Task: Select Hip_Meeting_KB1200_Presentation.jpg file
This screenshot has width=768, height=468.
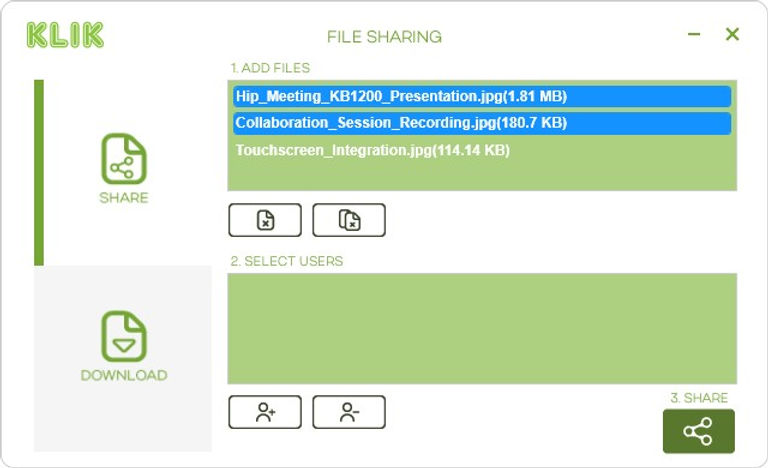Action: coord(401,97)
